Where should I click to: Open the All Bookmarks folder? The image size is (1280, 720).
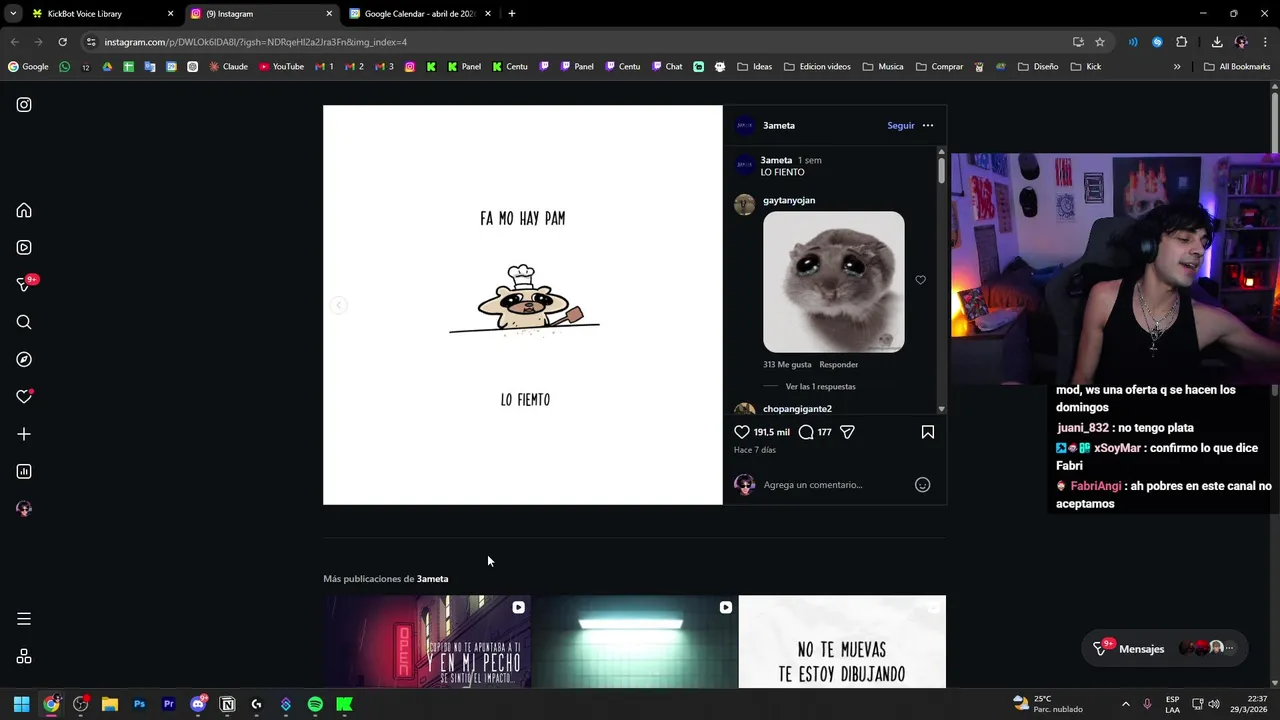(x=1237, y=67)
